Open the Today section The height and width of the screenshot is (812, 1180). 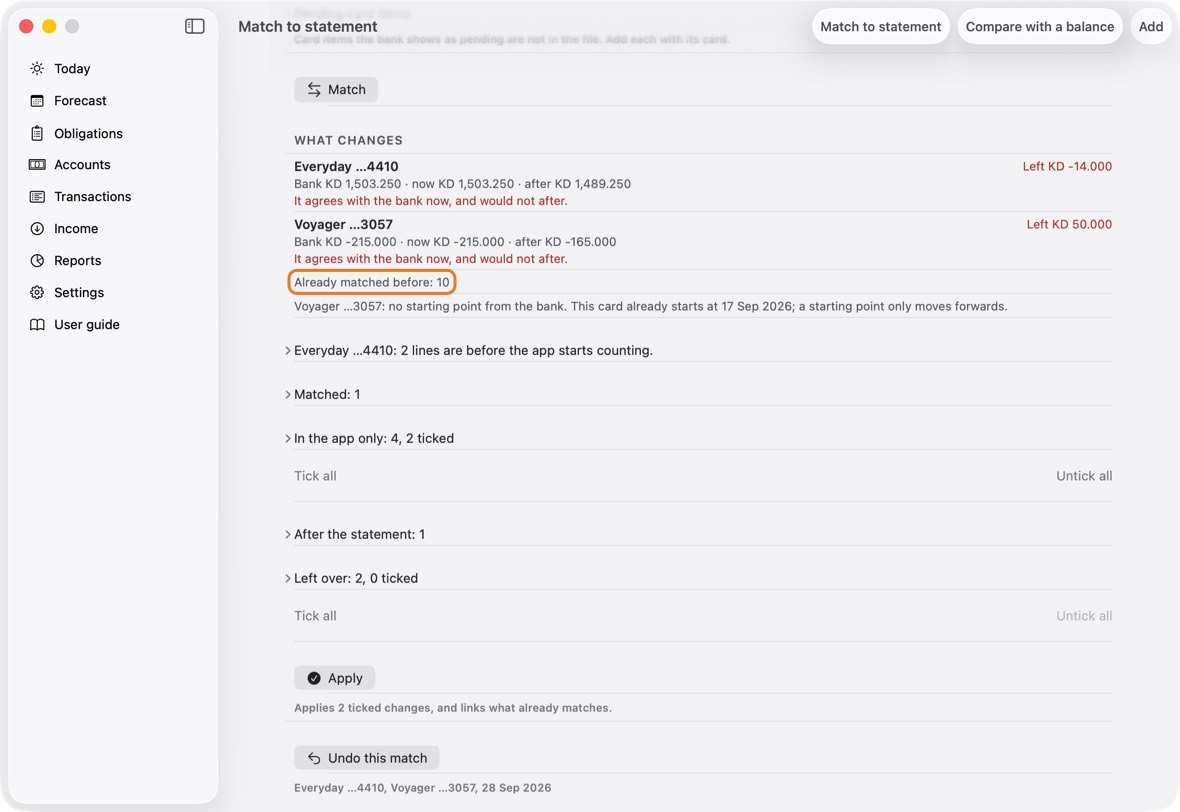[x=72, y=68]
